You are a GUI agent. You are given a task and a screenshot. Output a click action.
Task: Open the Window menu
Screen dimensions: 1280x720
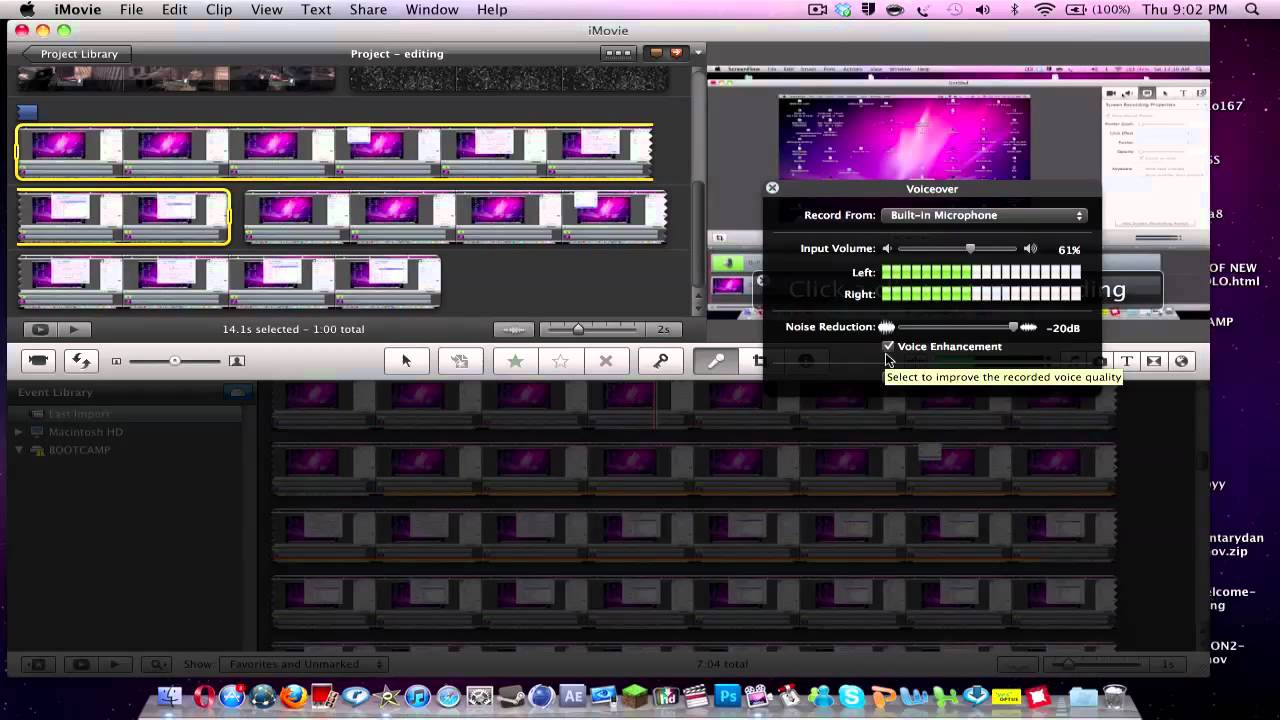pos(432,9)
